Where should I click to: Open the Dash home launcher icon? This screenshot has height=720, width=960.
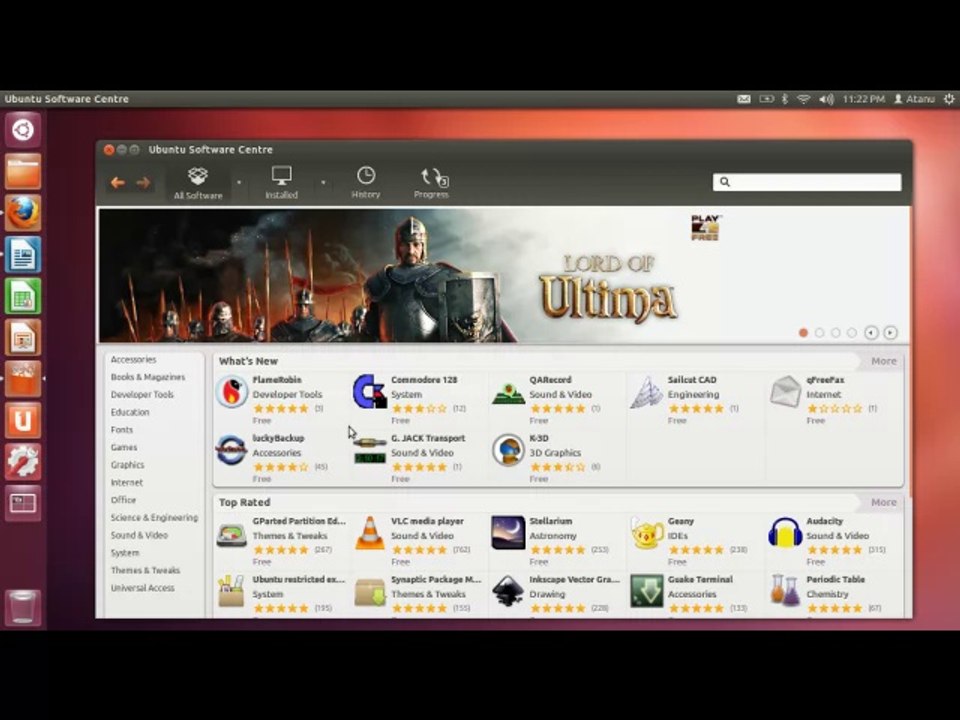pos(23,130)
